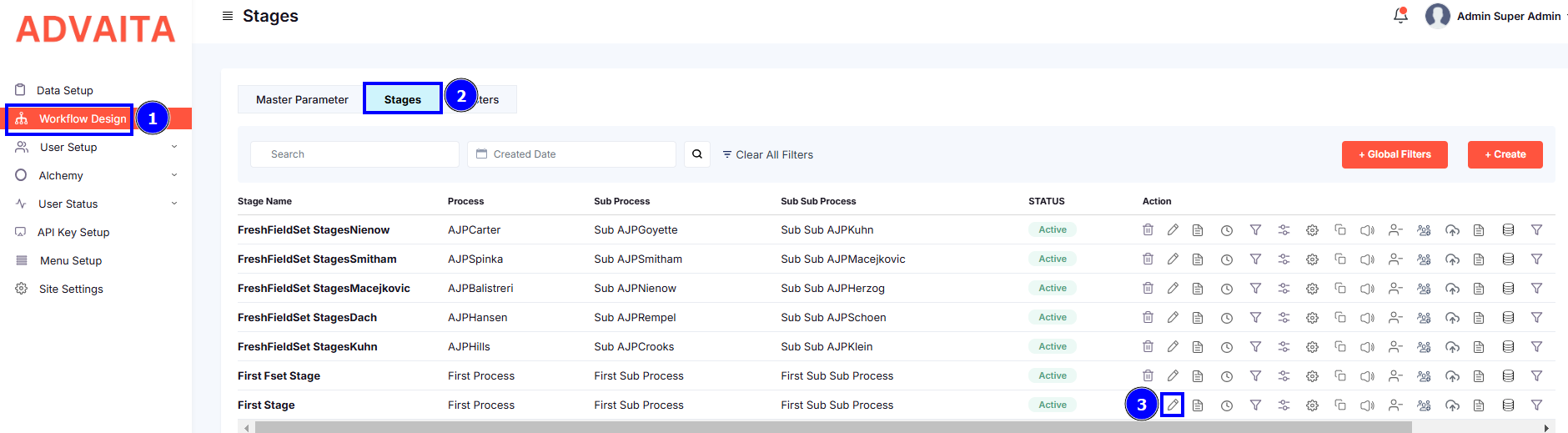Edit the First Stage row with pencil icon
The image size is (1568, 433).
[1173, 405]
